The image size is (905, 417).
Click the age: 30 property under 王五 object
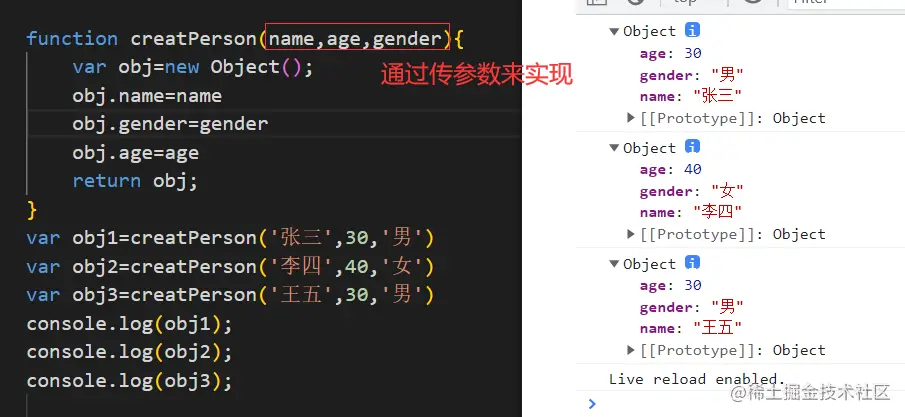tap(671, 285)
